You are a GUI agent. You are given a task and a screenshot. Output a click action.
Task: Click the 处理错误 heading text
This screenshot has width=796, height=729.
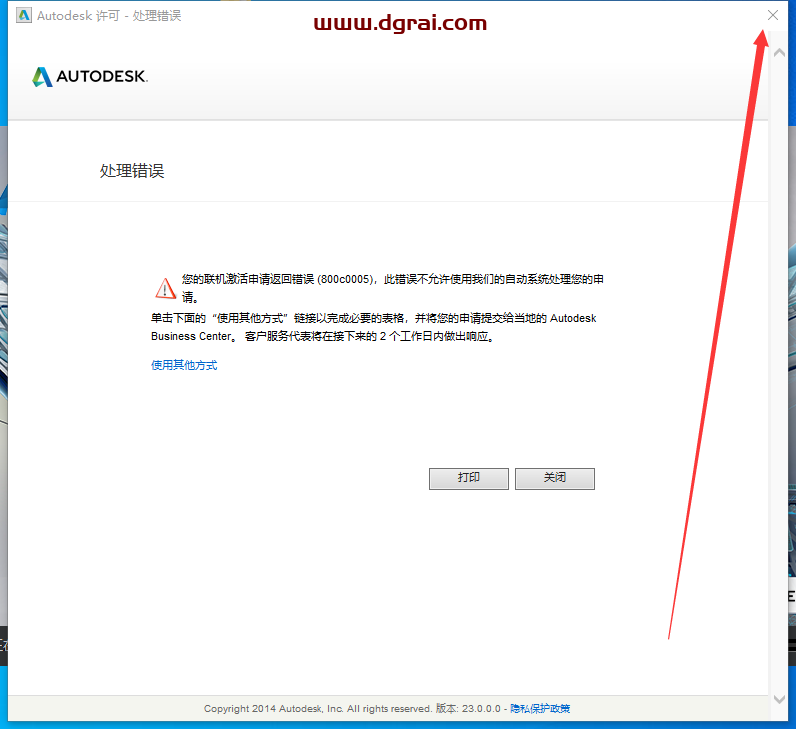(x=132, y=171)
